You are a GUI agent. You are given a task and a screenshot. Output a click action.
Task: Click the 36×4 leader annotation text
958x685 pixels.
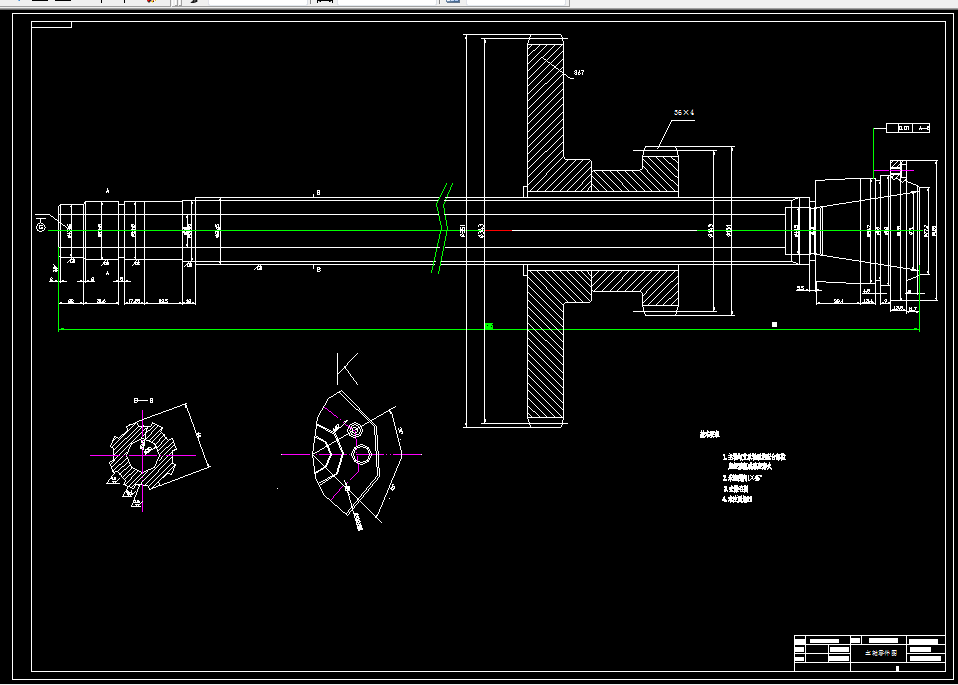pos(684,112)
